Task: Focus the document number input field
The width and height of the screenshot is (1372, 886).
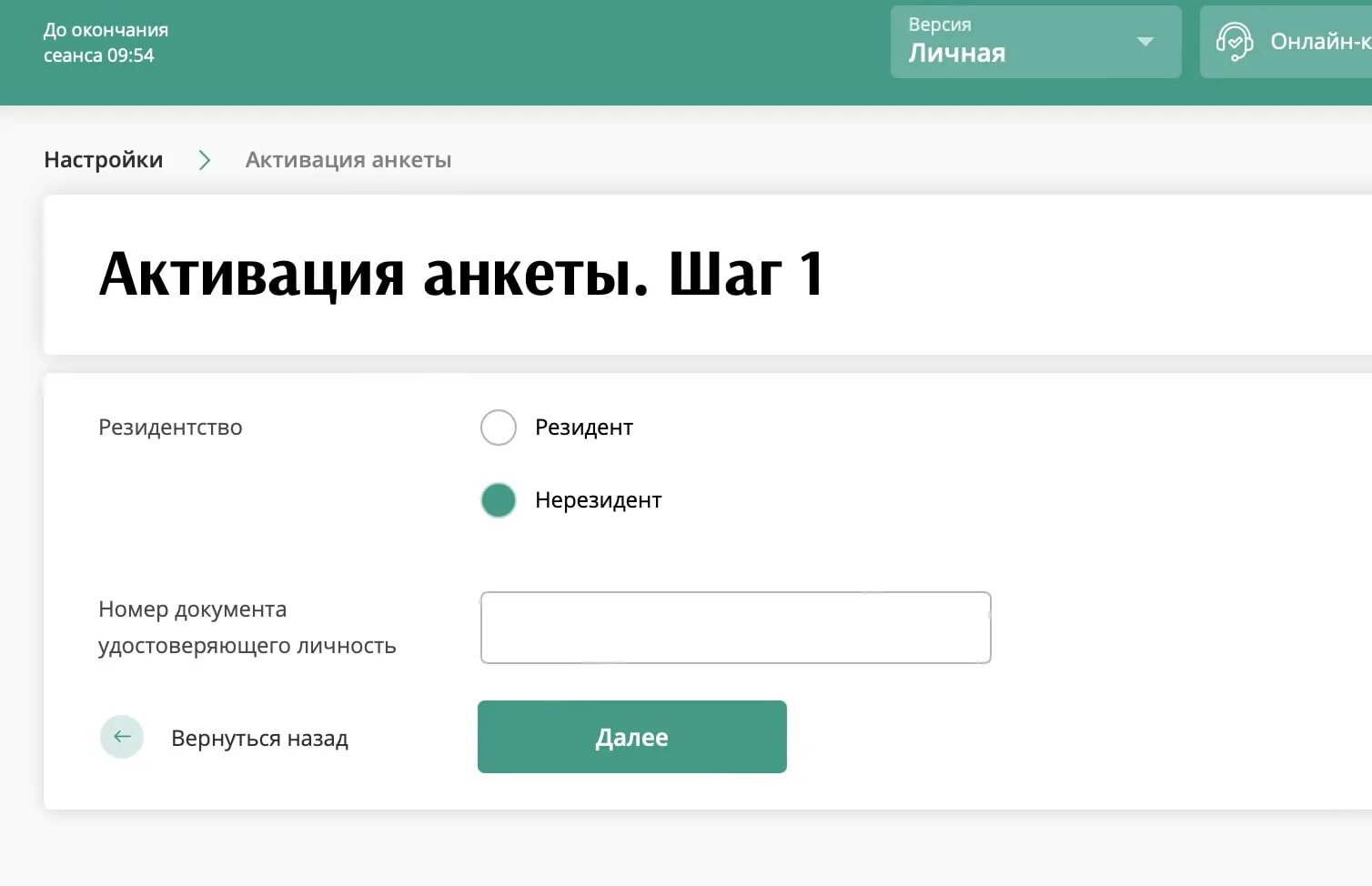Action: [x=735, y=628]
